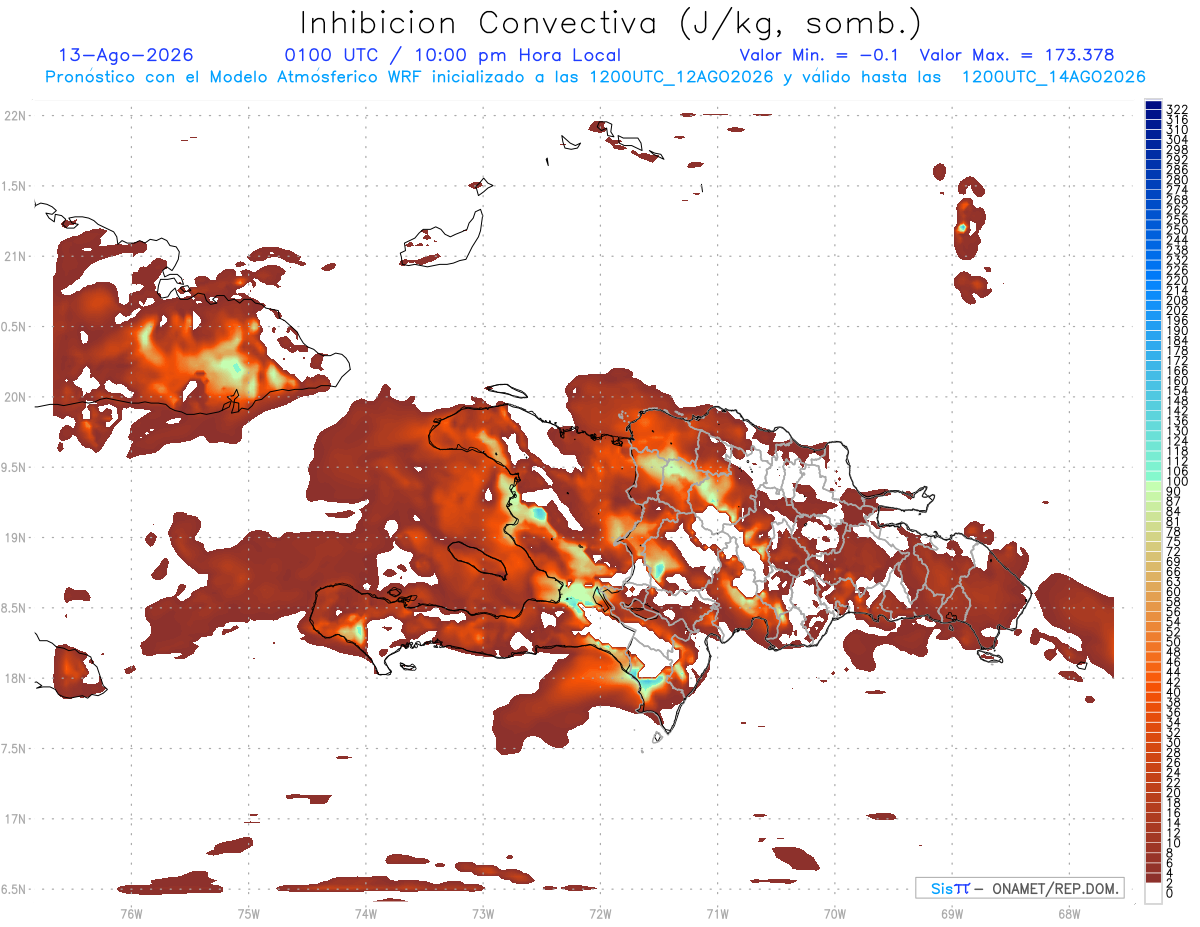
Task: Click the "1200UTC_14AGO2026" valid-until time
Action: (1053, 77)
